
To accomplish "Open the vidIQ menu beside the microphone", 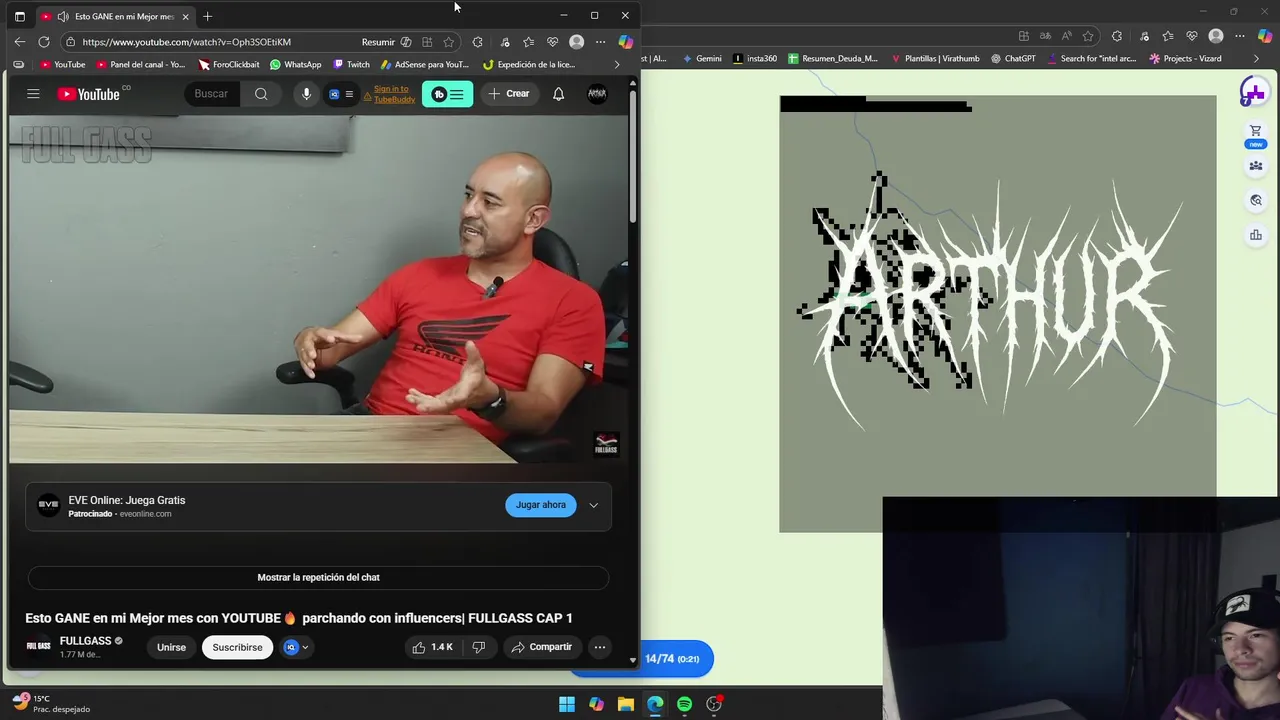I will tap(341, 94).
